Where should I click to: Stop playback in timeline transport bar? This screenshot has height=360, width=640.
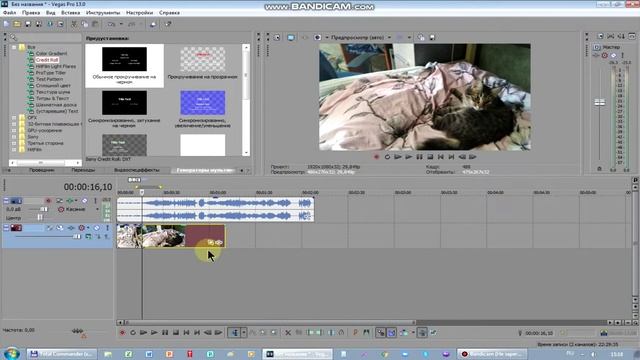coord(176,333)
